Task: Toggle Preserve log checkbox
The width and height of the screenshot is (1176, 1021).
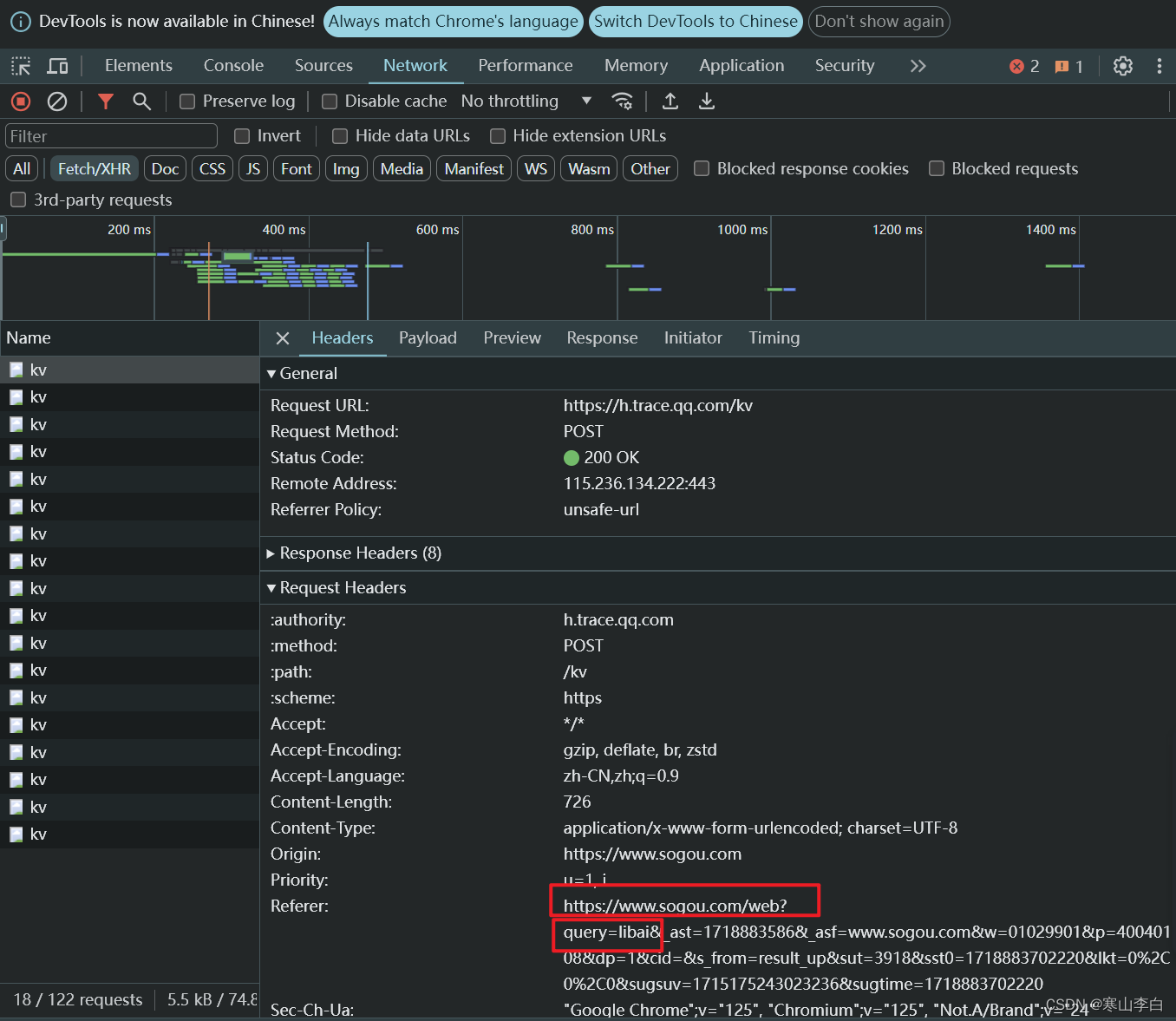Action: coord(186,101)
